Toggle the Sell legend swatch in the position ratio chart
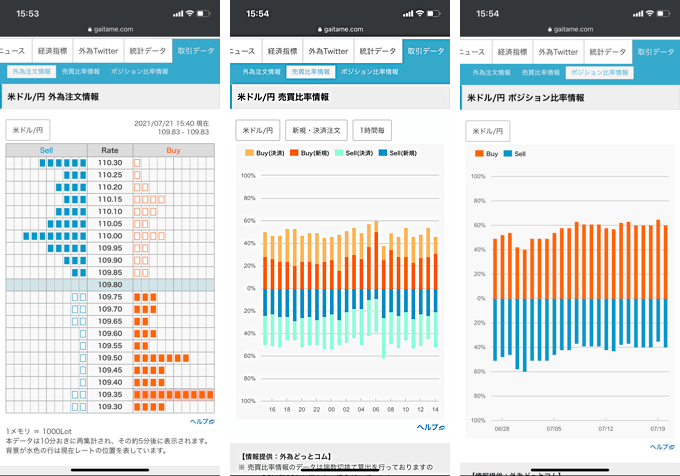This screenshot has height=476, width=680. point(508,153)
